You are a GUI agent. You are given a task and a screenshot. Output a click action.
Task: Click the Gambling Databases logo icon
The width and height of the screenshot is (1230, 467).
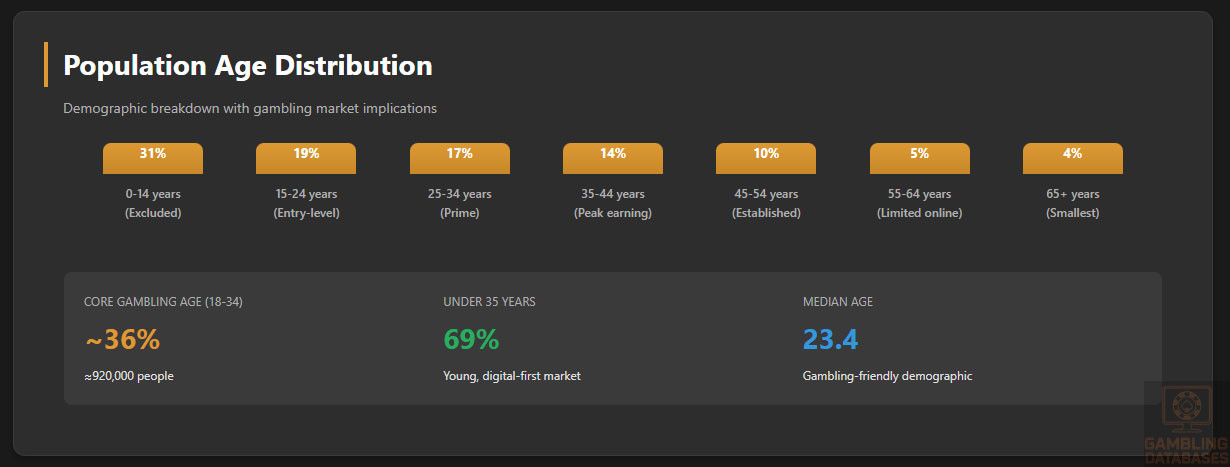[1186, 410]
